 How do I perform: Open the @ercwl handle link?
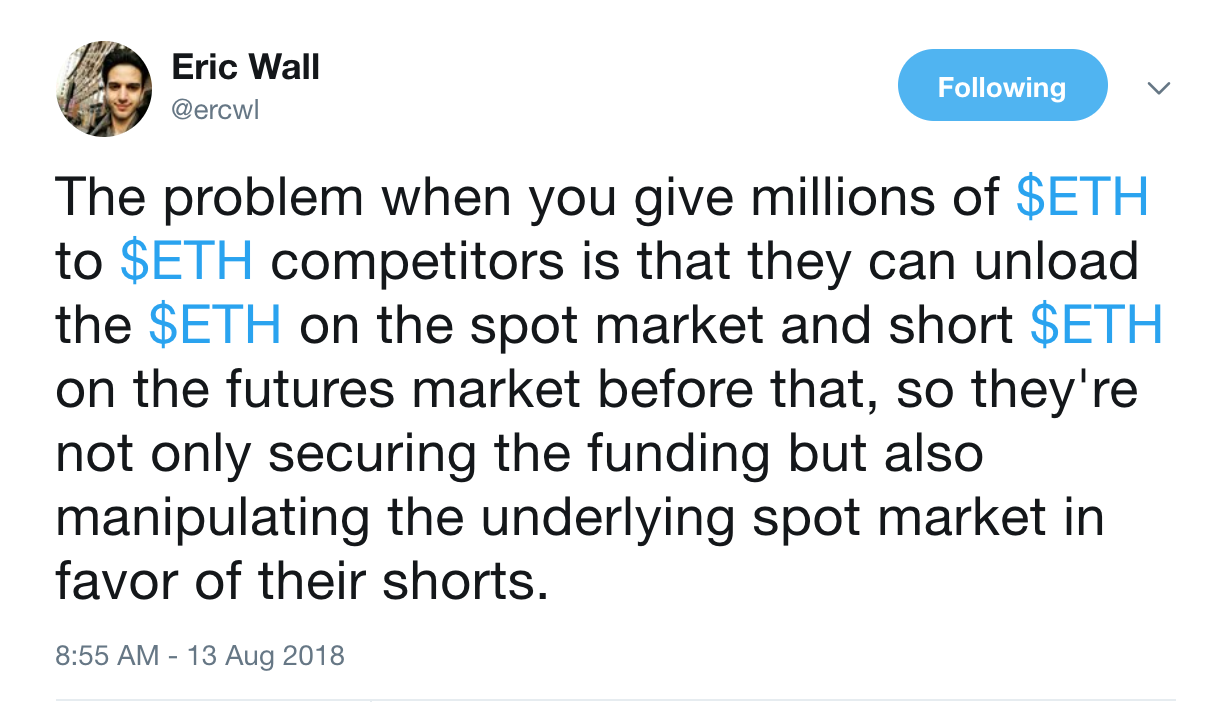215,110
